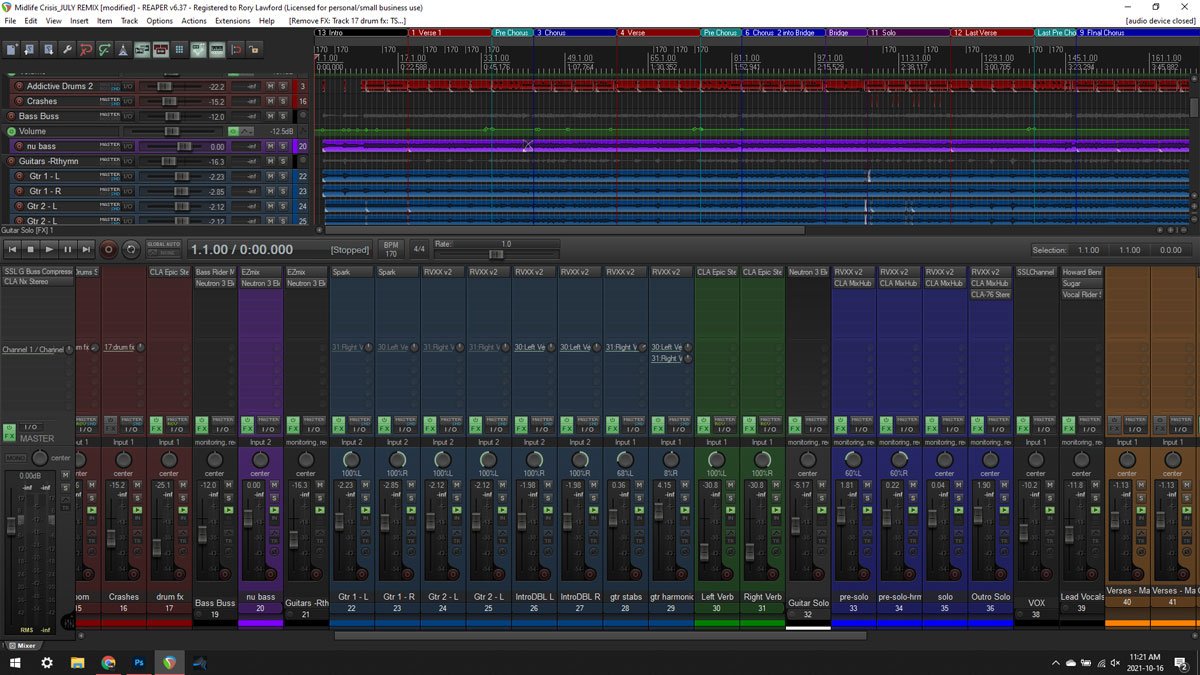Image resolution: width=1200 pixels, height=675 pixels.
Task: Open the 4/4 time signature selector
Action: pyautogui.click(x=419, y=249)
